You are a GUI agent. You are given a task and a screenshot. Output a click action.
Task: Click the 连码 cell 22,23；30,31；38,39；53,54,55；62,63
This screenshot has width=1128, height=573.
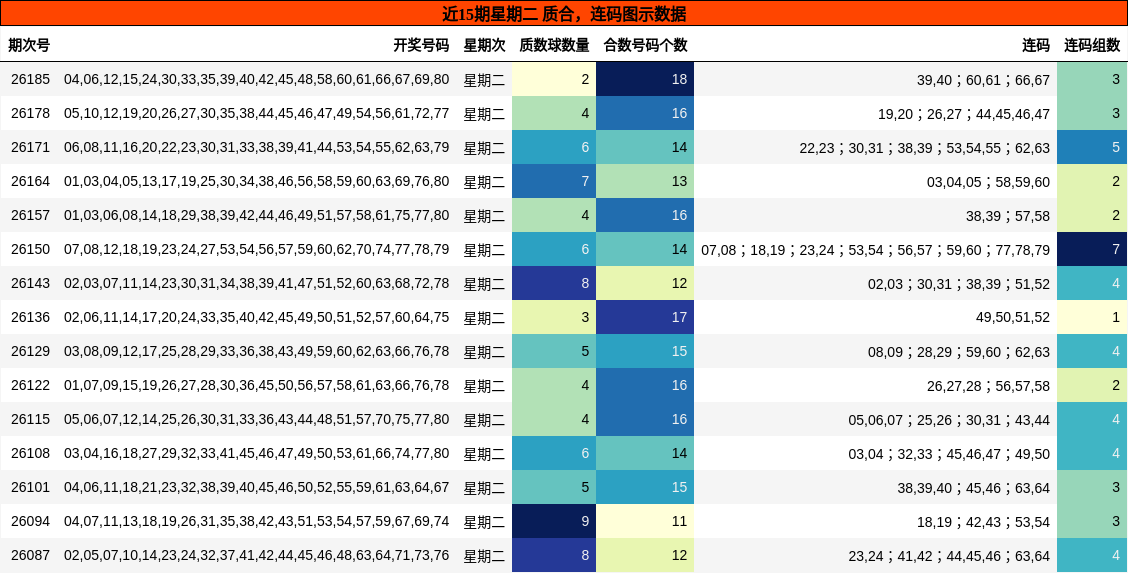(924, 148)
